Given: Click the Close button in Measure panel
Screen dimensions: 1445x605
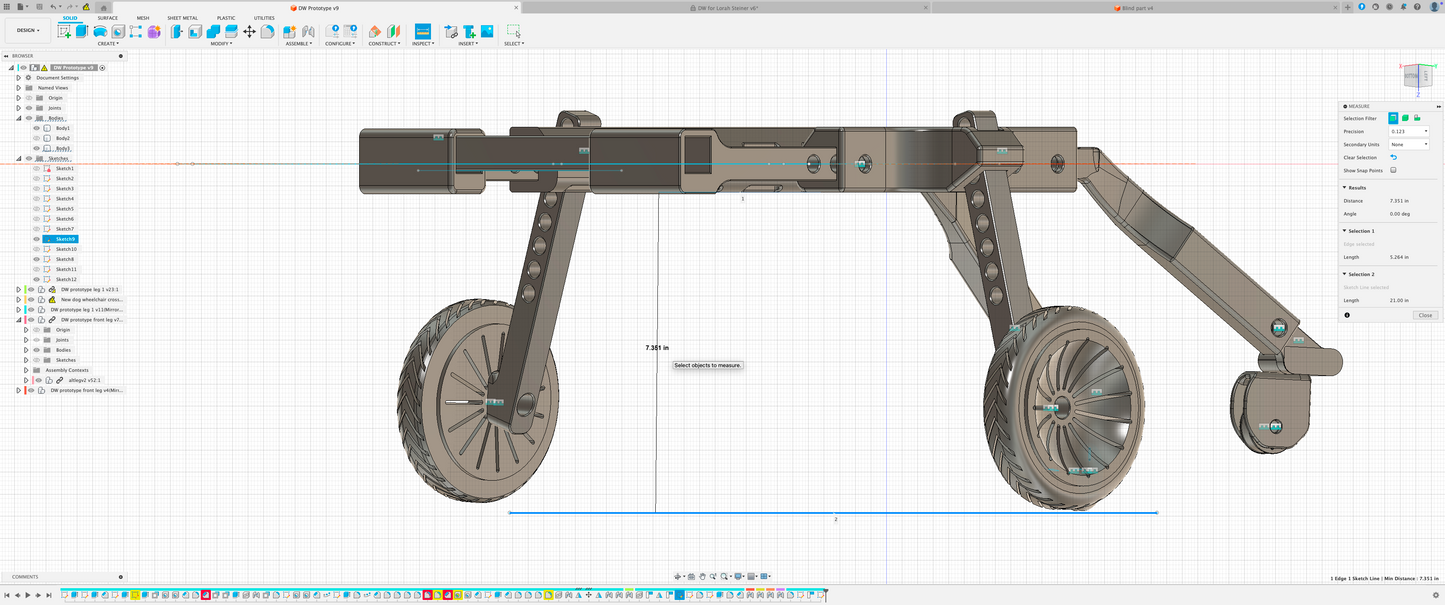Looking at the screenshot, I should click(1425, 315).
